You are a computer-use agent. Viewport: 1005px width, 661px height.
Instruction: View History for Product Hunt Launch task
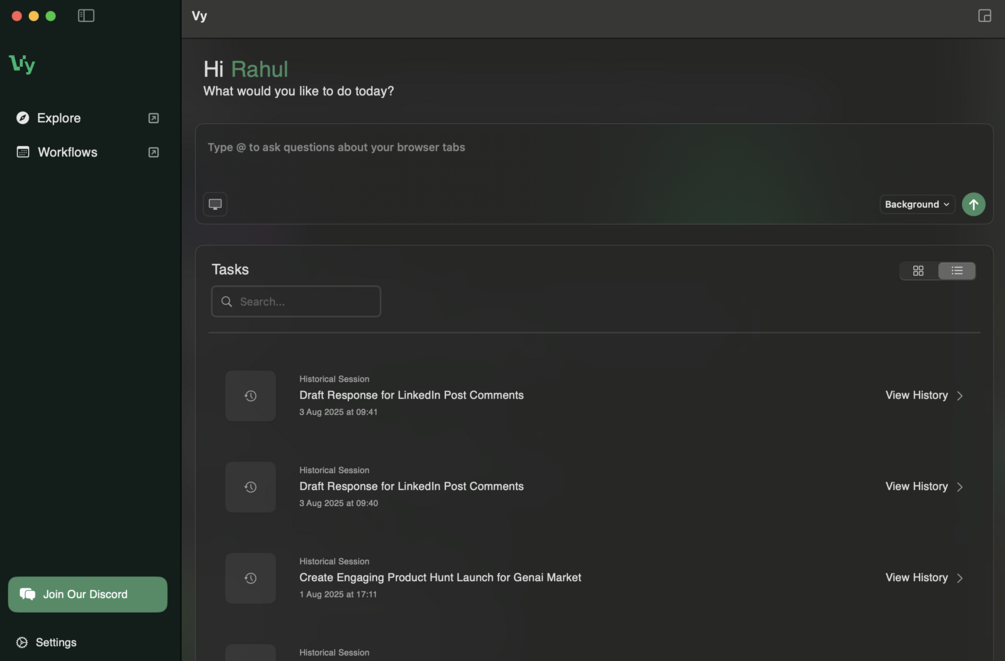(917, 578)
